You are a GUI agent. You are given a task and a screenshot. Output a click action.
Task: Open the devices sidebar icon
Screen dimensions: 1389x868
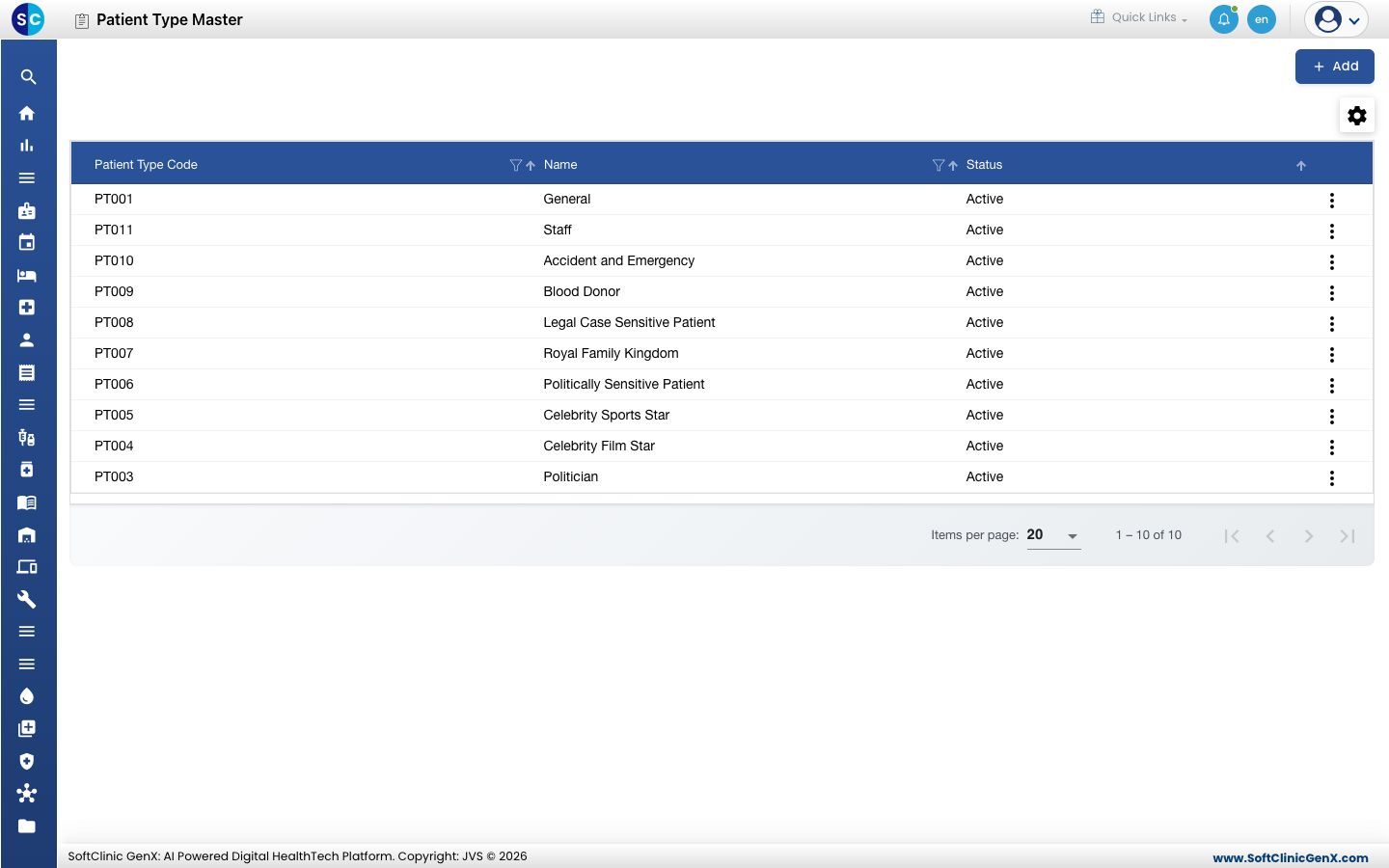pyautogui.click(x=27, y=567)
